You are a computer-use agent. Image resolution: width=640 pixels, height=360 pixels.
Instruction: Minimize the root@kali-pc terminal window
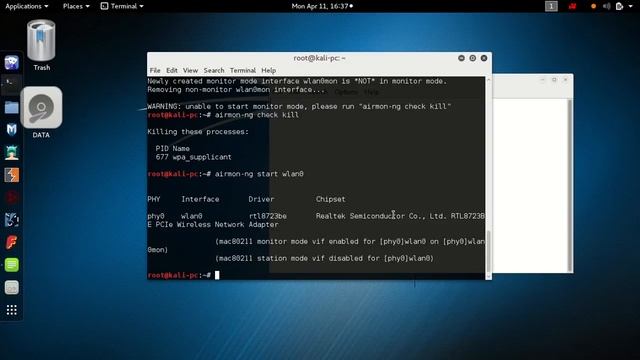click(x=461, y=58)
